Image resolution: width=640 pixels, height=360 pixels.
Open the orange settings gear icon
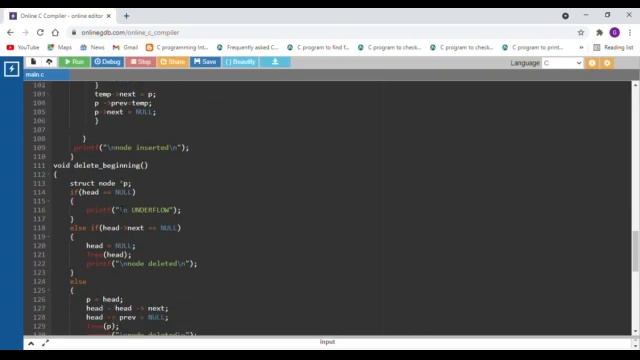607,63
